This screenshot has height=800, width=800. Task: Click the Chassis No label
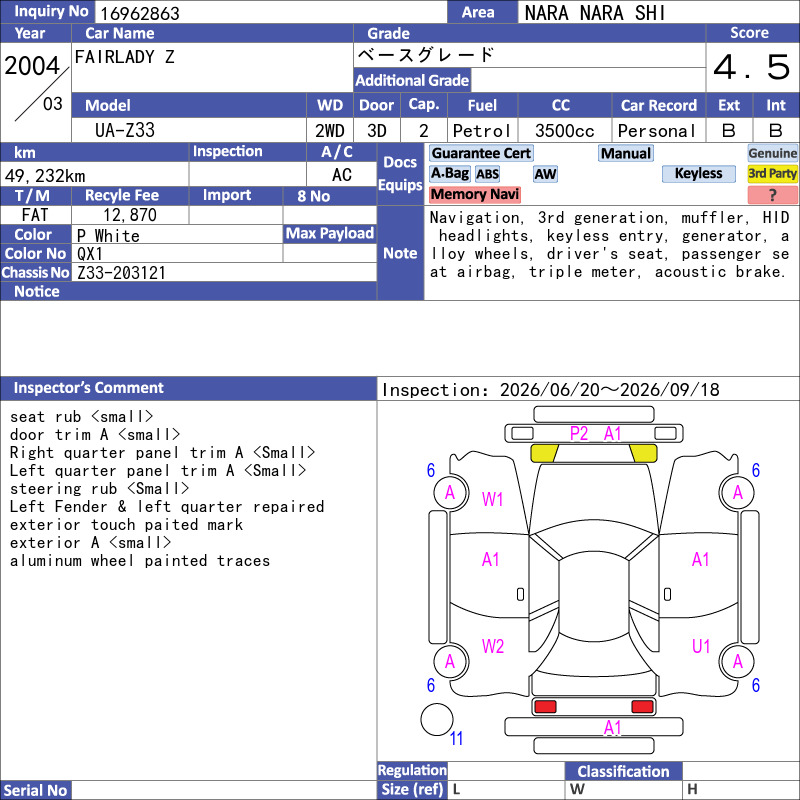pos(35,272)
